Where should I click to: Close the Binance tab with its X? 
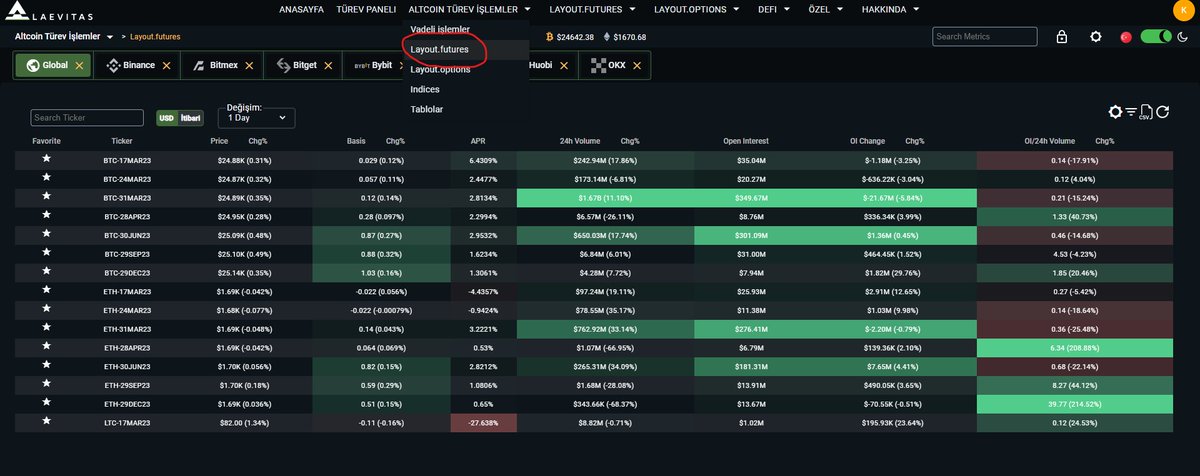tap(166, 65)
